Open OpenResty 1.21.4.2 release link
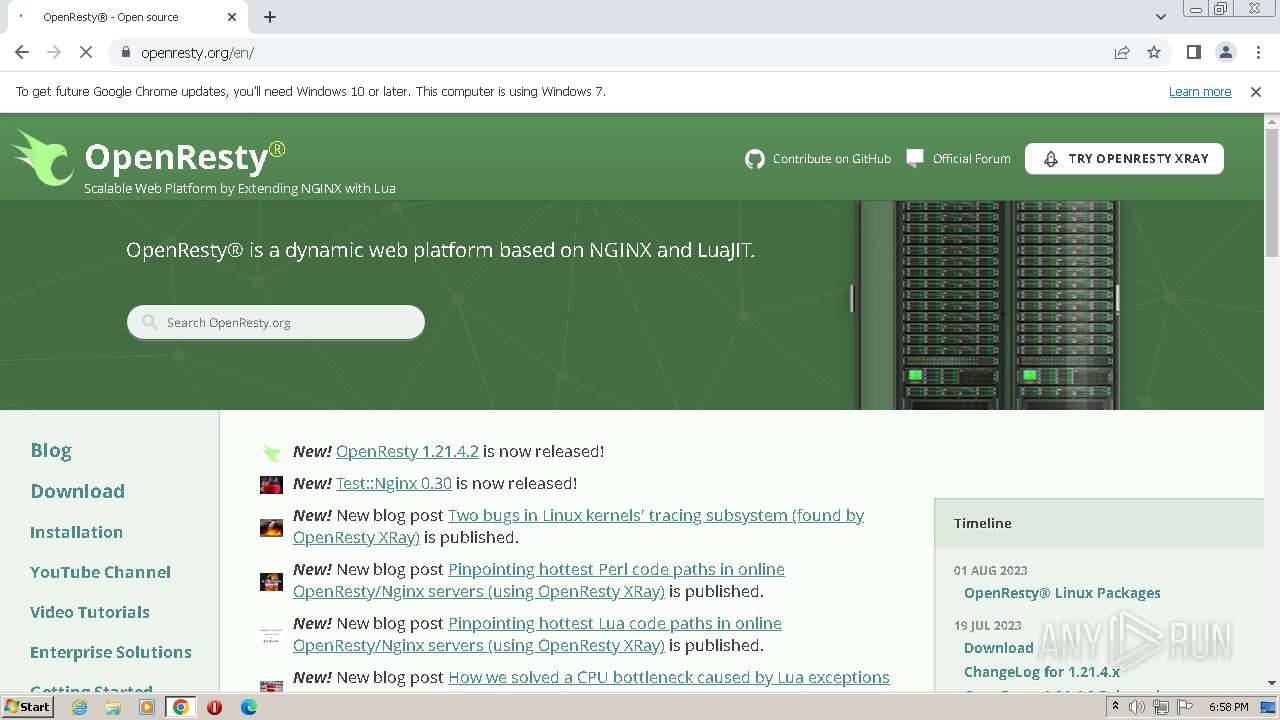 pos(407,451)
